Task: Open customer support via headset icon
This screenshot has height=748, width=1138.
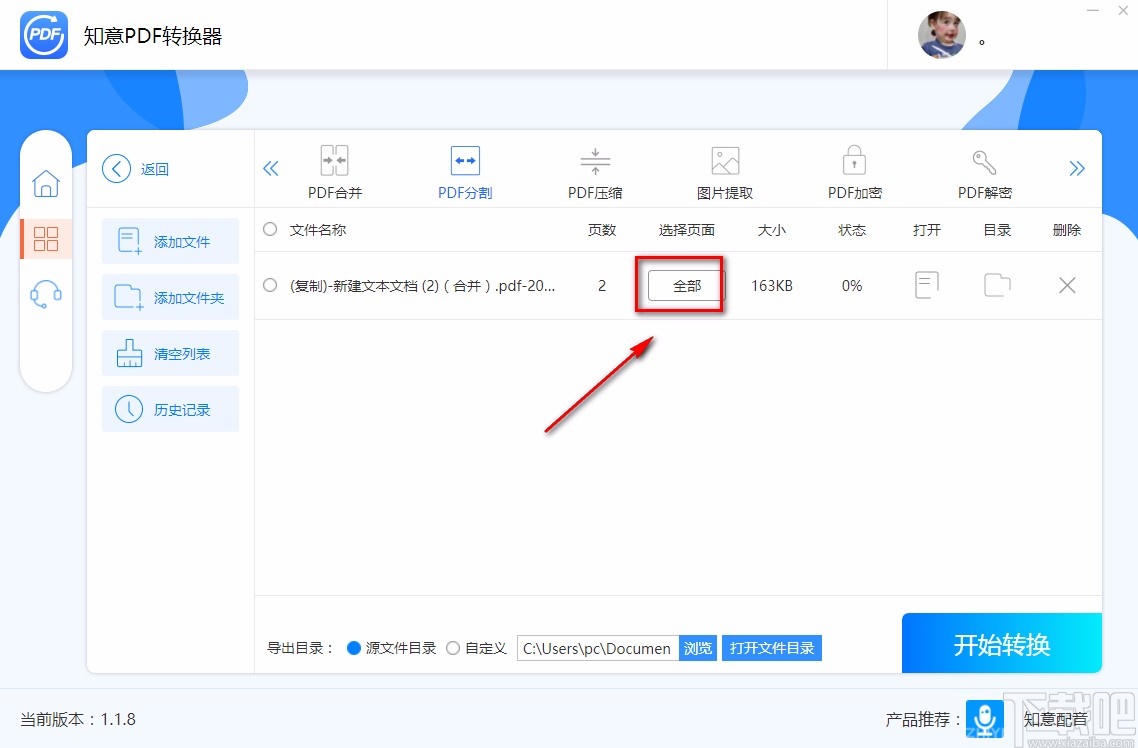Action: point(46,293)
